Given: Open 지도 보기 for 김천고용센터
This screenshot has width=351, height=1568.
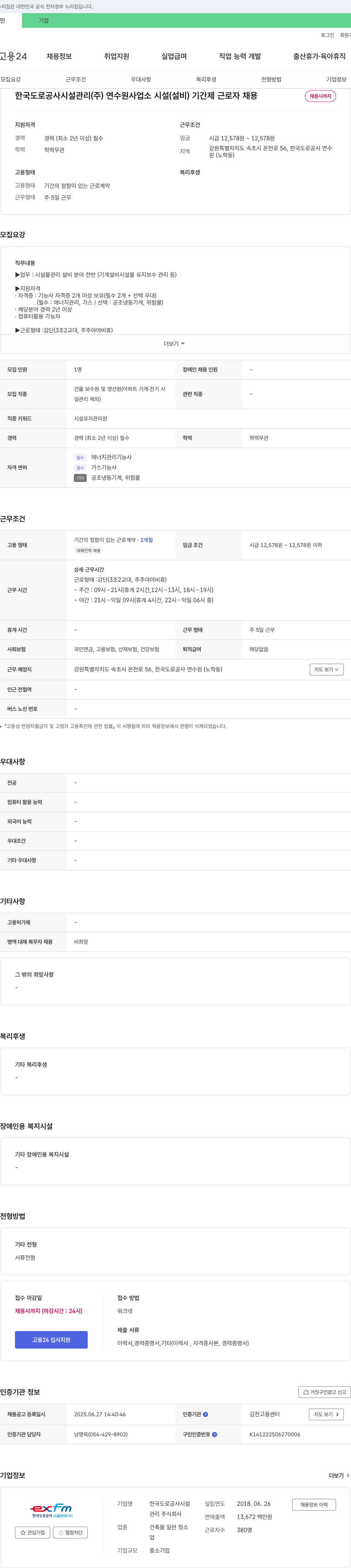Looking at the screenshot, I should click(x=327, y=1414).
